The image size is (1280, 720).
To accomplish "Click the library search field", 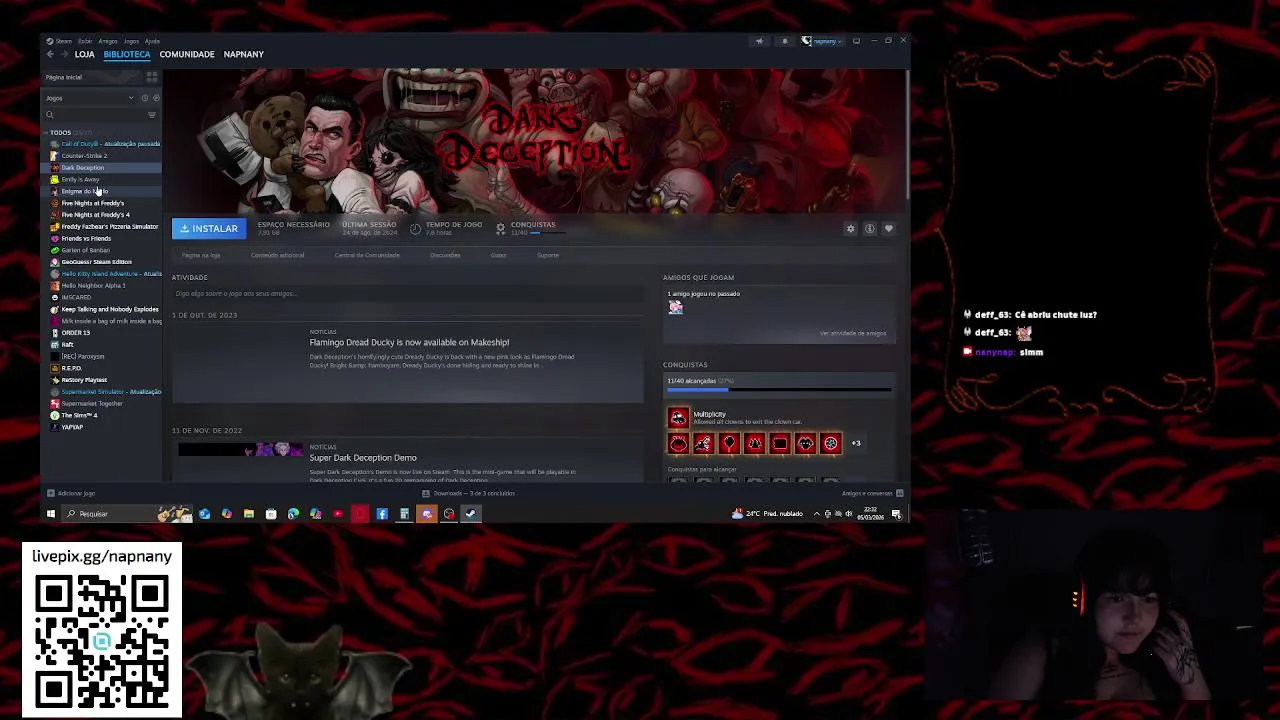I will pyautogui.click(x=94, y=115).
